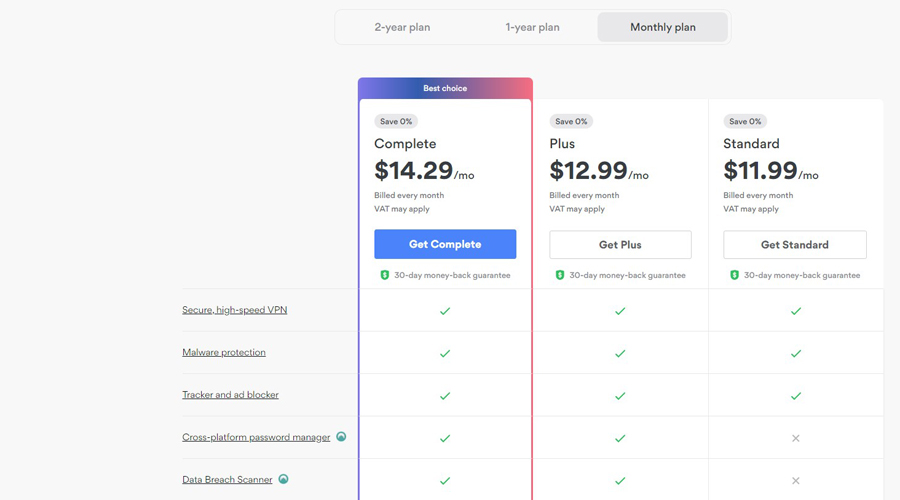Click the badge icon beside Cross-platform password manager
The image size is (900, 500).
tap(341, 437)
